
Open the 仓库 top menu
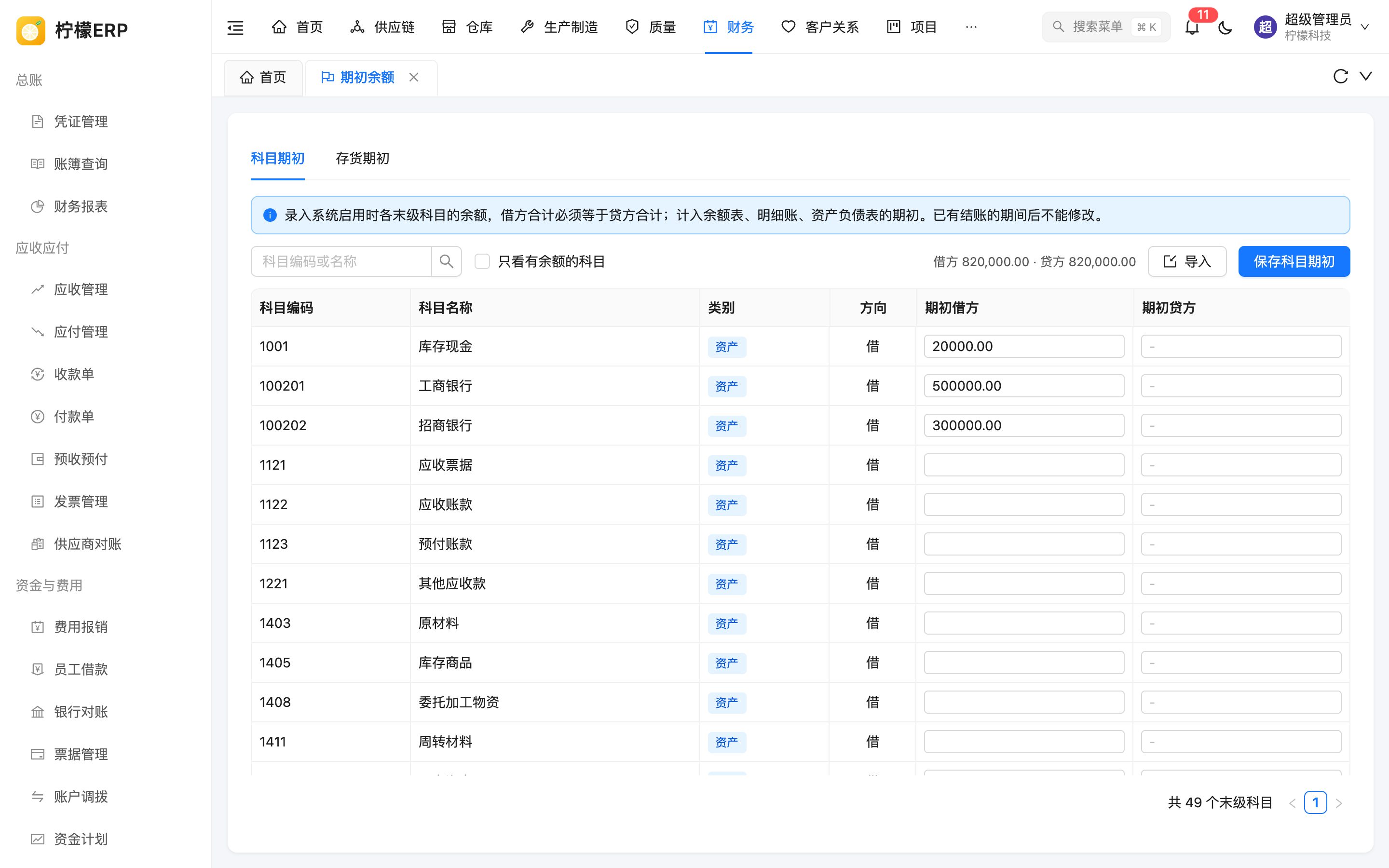tap(467, 27)
